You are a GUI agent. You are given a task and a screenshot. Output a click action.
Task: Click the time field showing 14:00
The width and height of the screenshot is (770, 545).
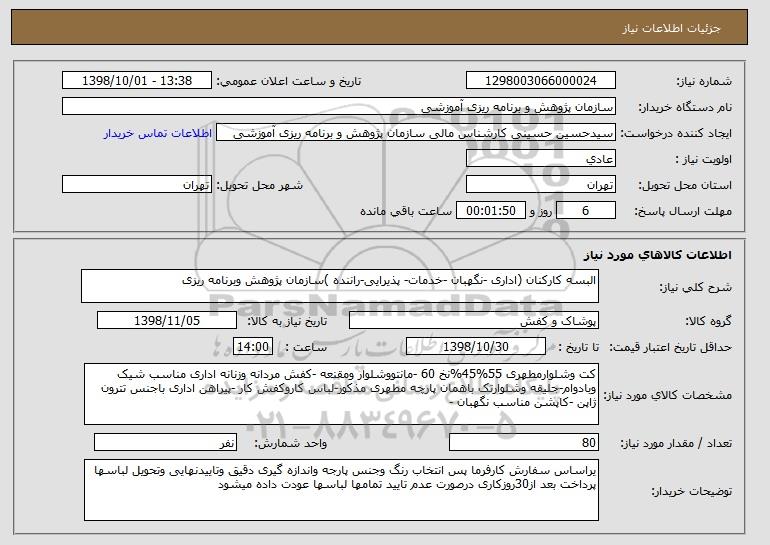253,347
